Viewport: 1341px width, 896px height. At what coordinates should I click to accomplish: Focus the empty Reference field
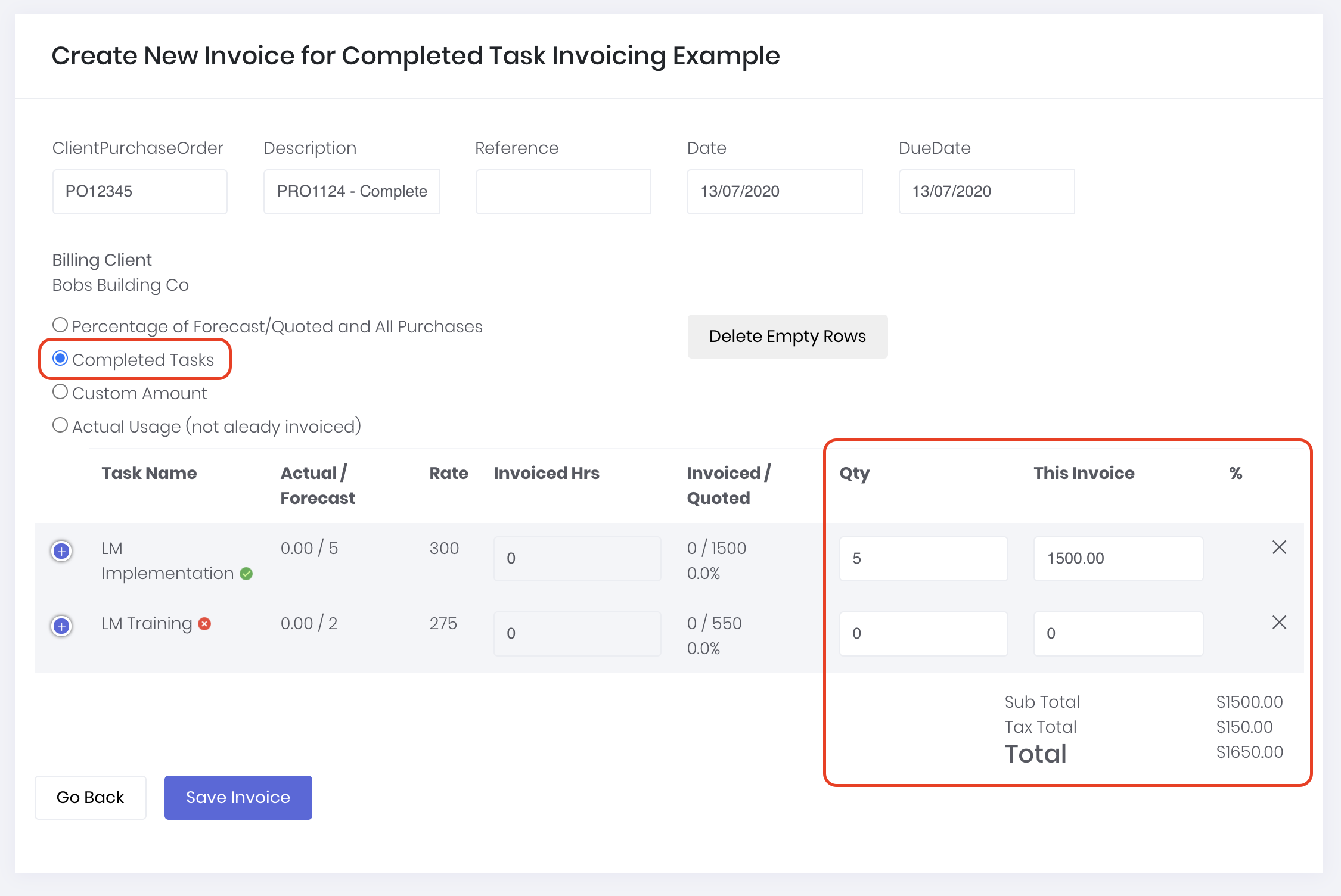(563, 191)
